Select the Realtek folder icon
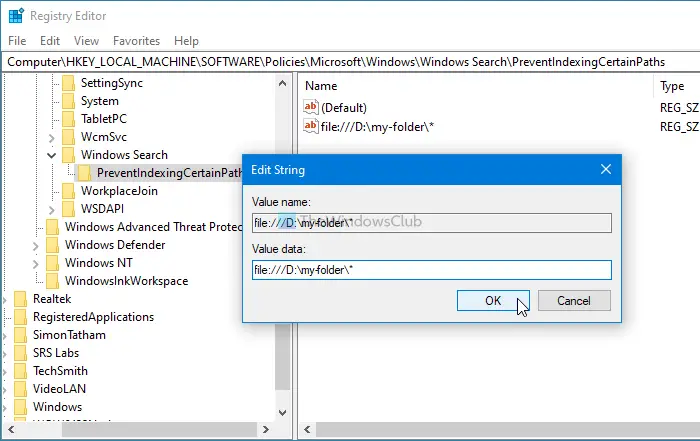Viewport: 700px width, 441px height. [x=21, y=299]
